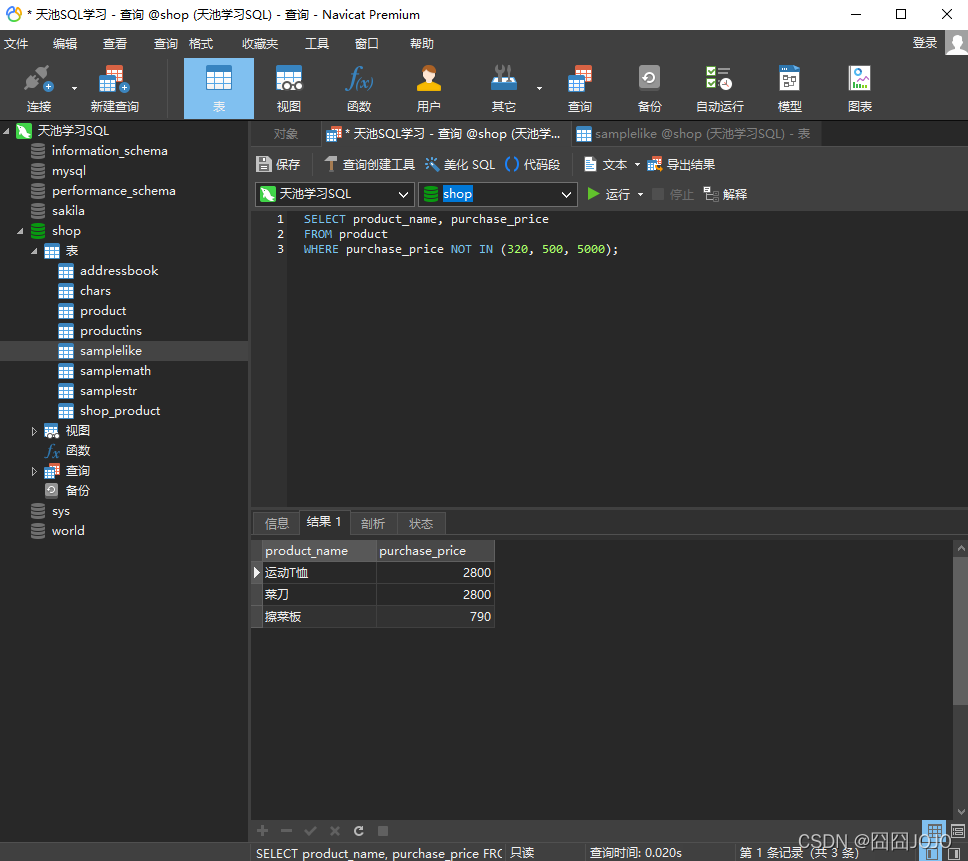
Task: Click the 登录 login link
Action: point(925,43)
